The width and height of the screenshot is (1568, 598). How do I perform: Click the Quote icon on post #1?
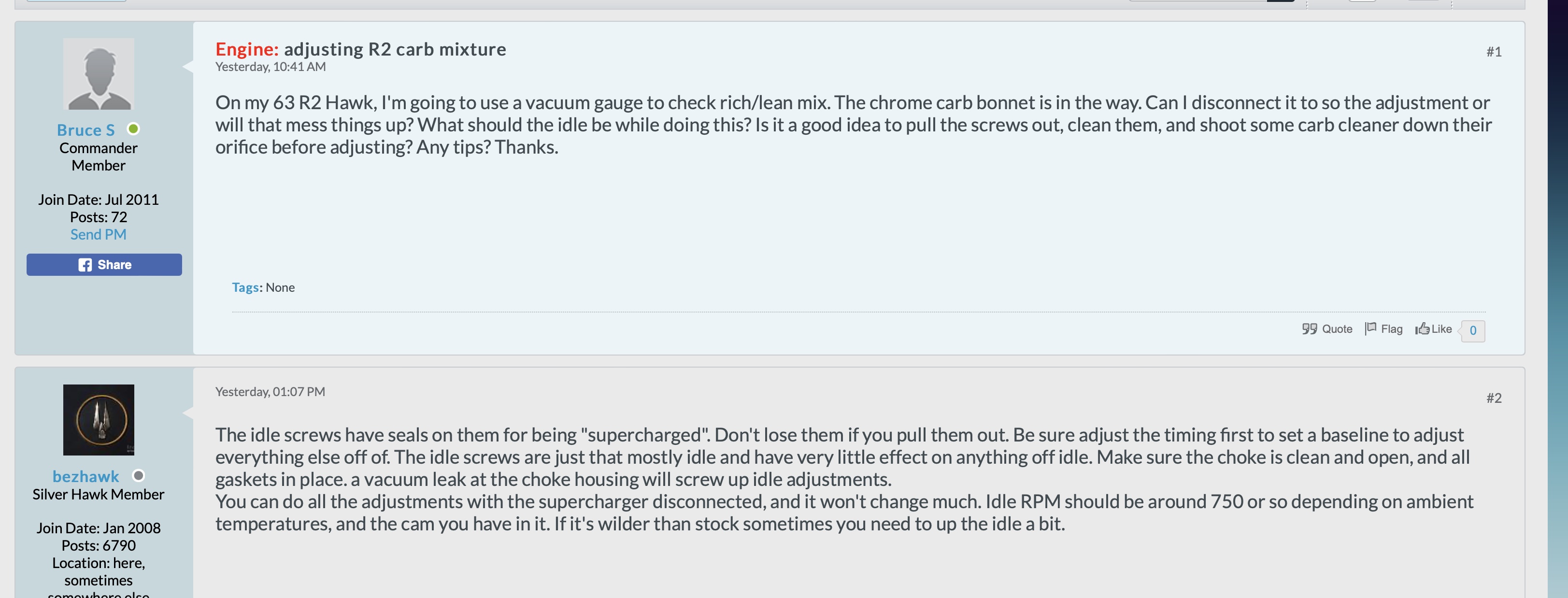coord(1309,329)
